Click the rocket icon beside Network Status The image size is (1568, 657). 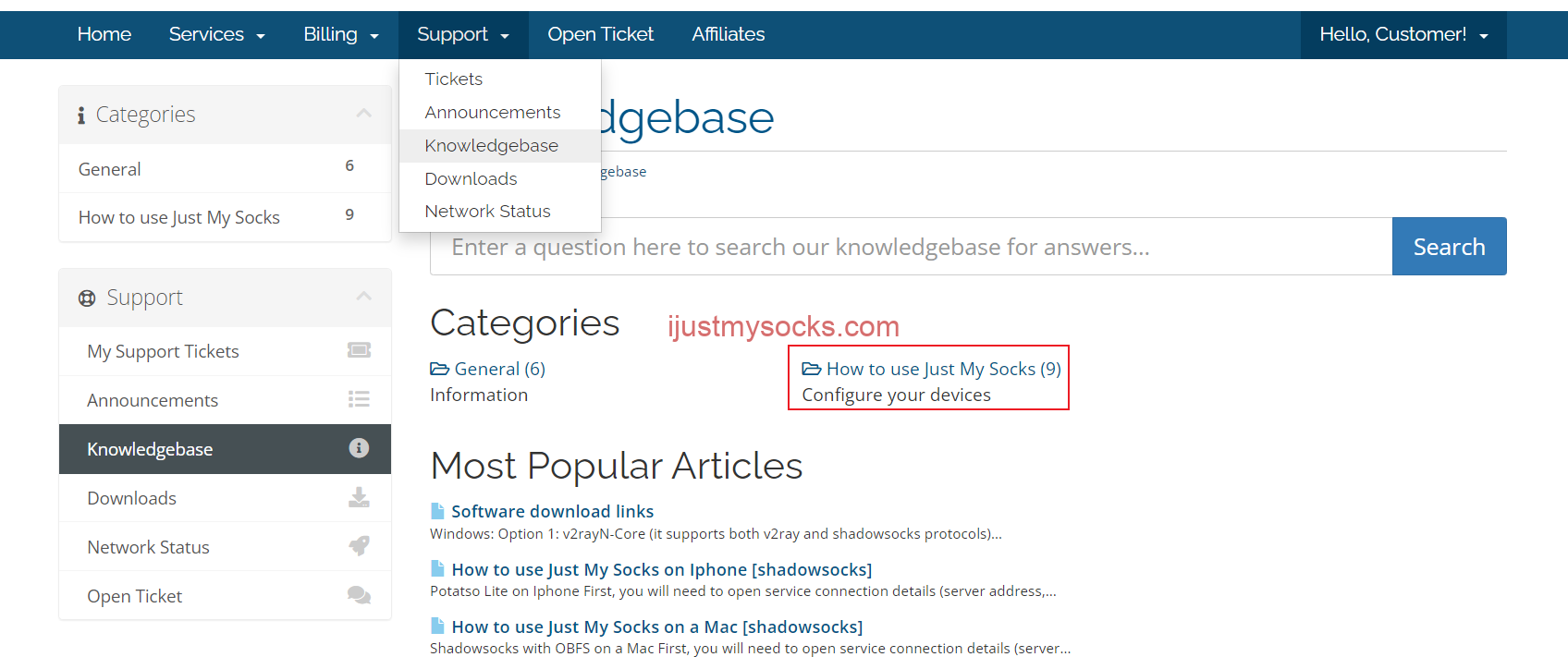[x=359, y=546]
